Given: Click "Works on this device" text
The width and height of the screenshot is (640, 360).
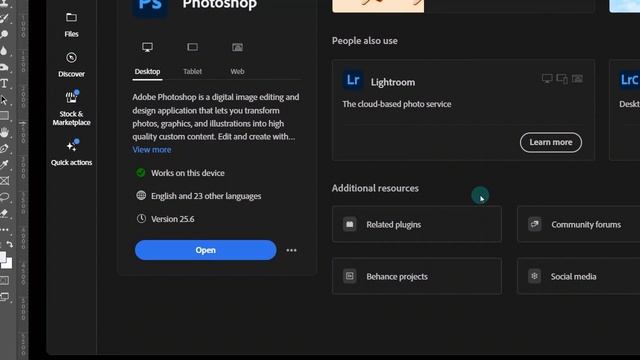Looking at the screenshot, I should [188, 173].
